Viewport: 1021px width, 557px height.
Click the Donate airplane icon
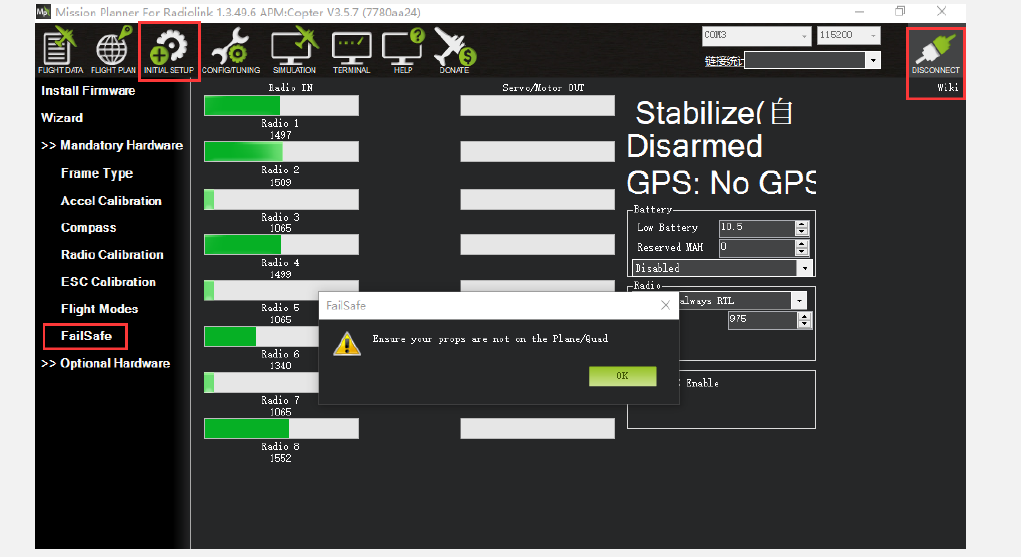coord(453,50)
